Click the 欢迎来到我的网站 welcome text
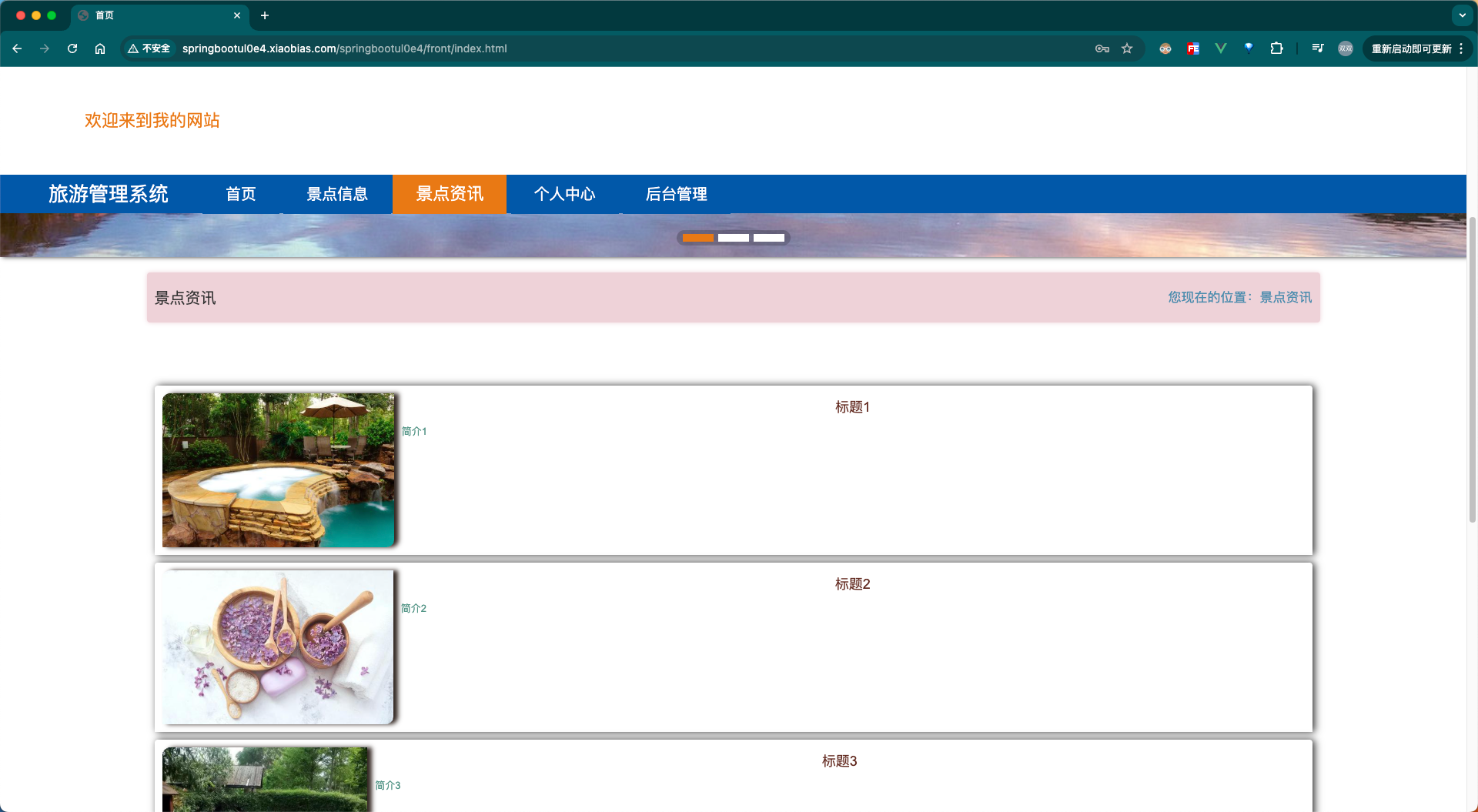The width and height of the screenshot is (1478, 812). coord(152,120)
